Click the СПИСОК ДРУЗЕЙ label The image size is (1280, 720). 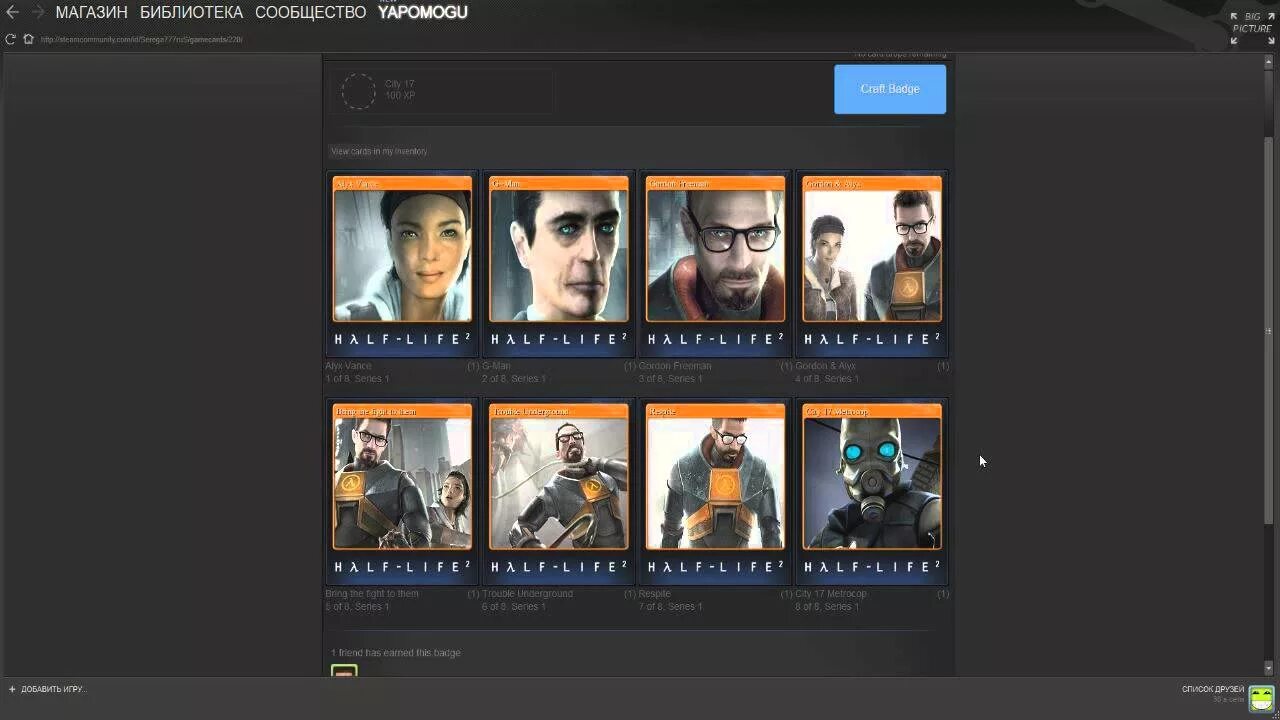point(1213,689)
